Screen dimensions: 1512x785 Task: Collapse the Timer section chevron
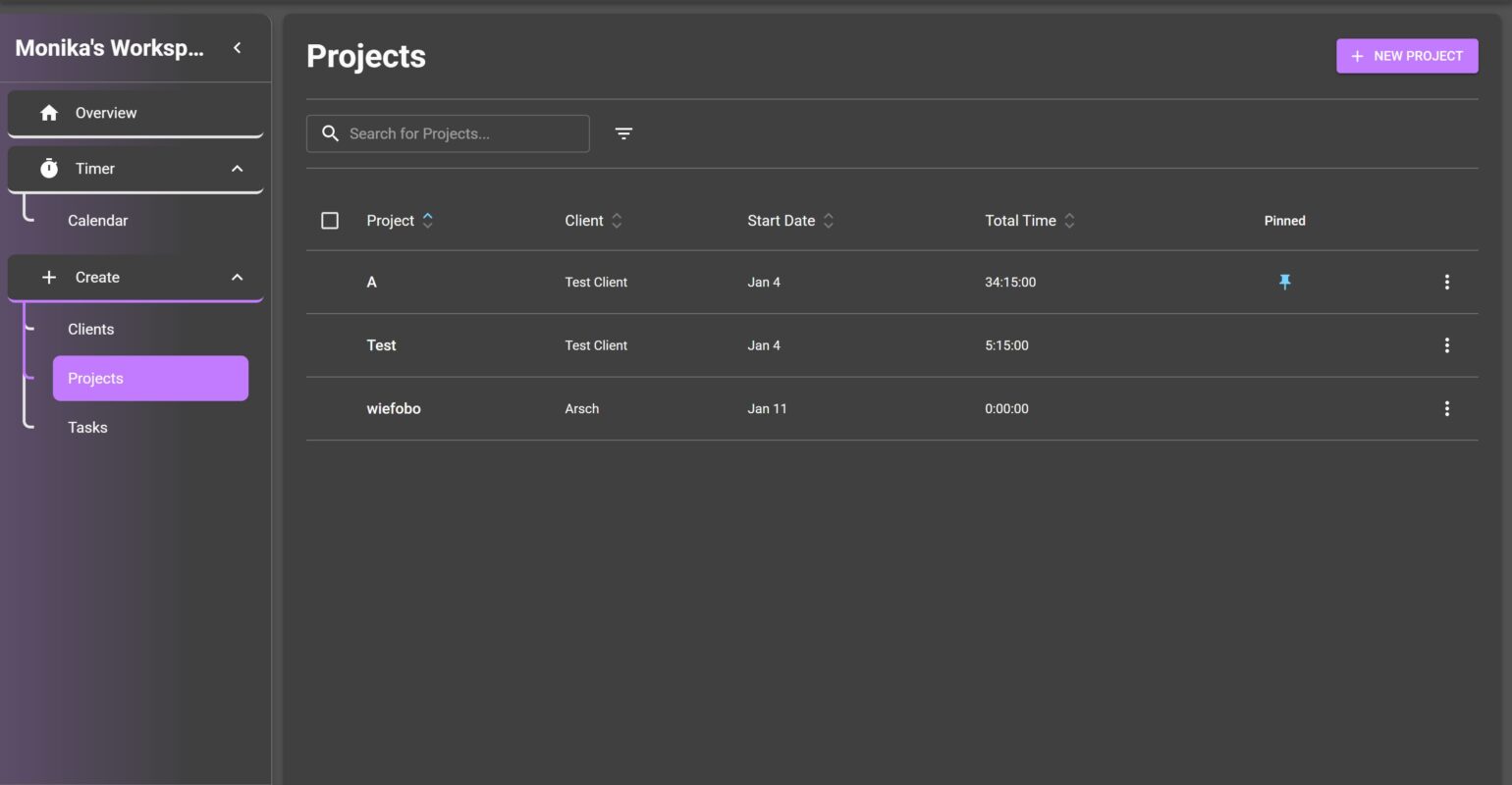[x=237, y=169]
